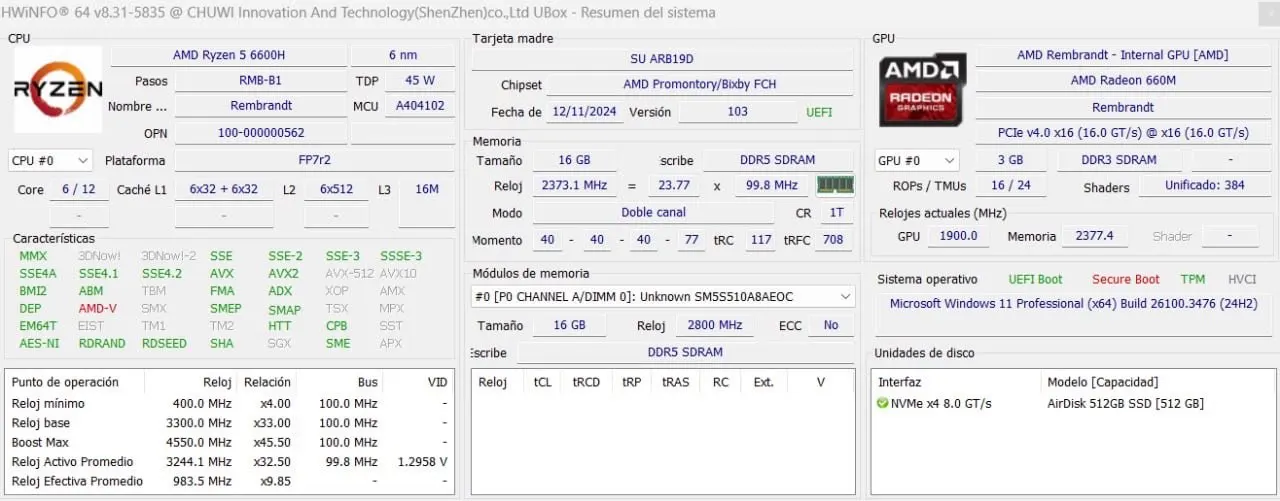Click the Microsoft Windows 11 Professional OS field
Image resolution: width=1280 pixels, height=501 pixels.
[x=1073, y=304]
